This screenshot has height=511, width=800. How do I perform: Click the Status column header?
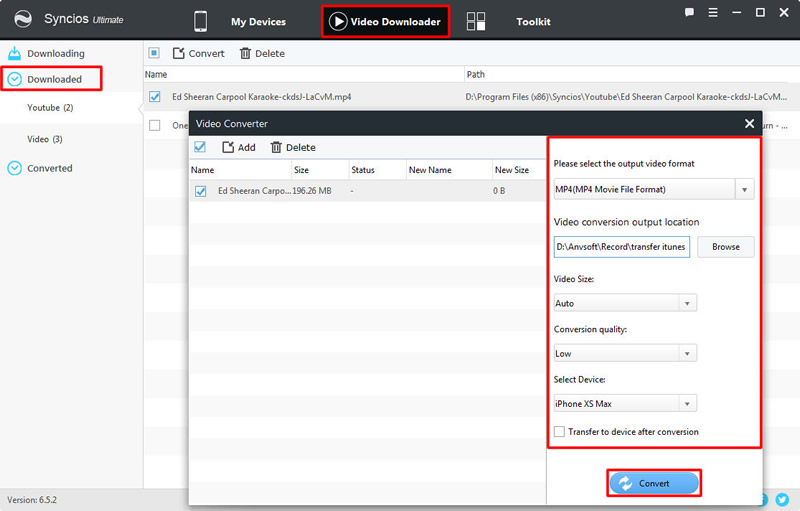[363, 170]
